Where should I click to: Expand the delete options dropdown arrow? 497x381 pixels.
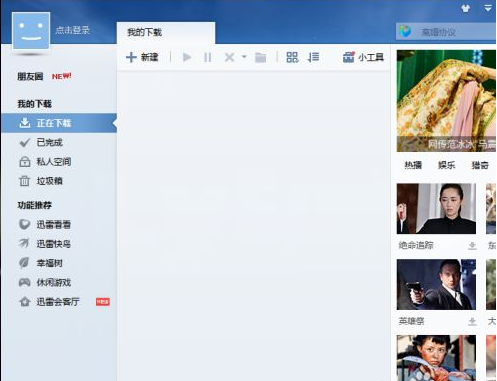pos(244,57)
